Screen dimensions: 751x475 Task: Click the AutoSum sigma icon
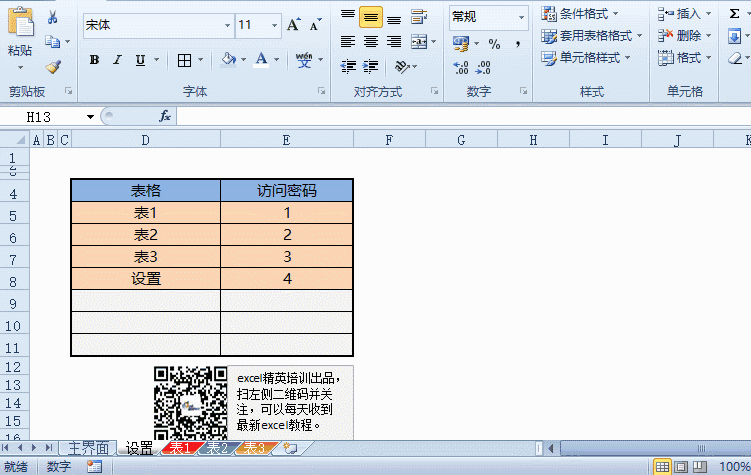tap(734, 14)
